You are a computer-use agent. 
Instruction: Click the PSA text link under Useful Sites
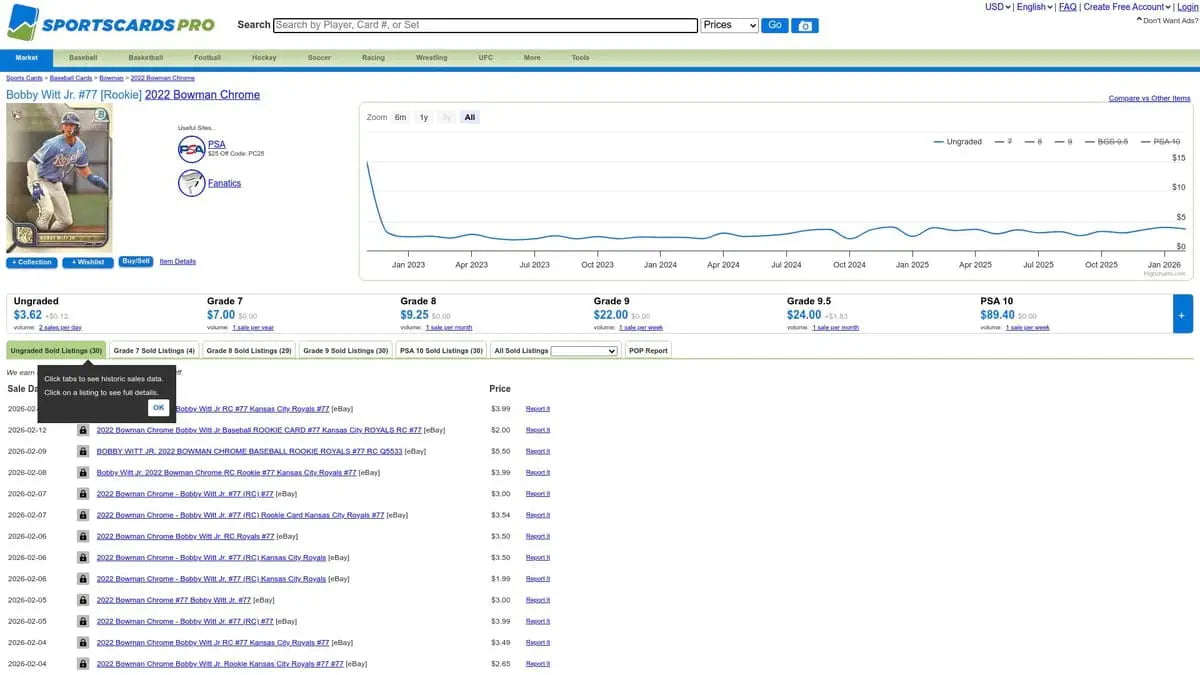(216, 145)
